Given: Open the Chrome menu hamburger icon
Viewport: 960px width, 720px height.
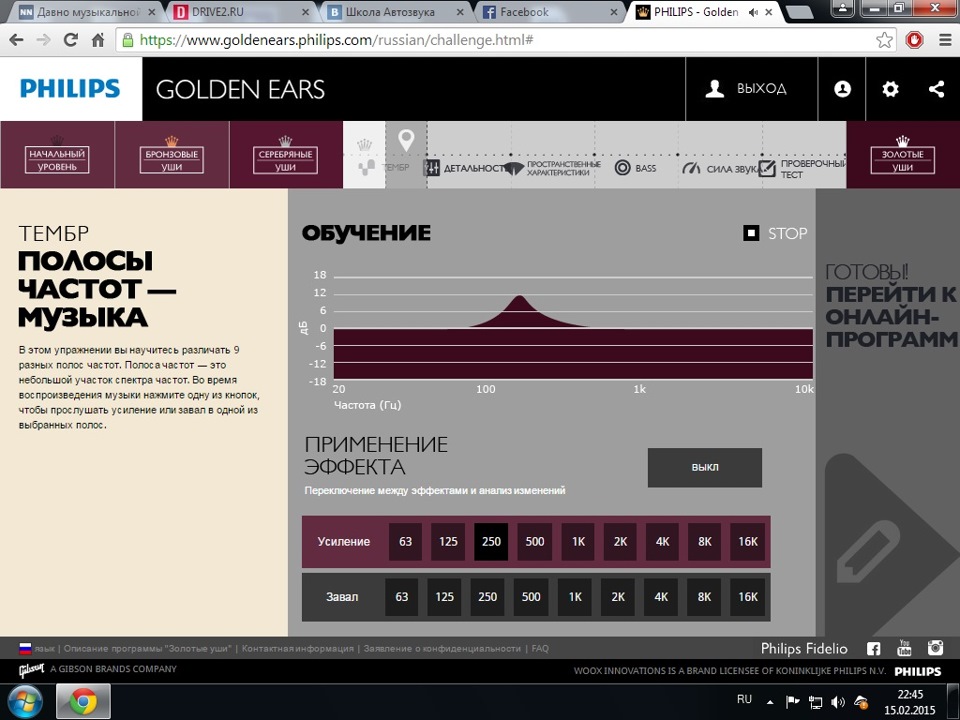Looking at the screenshot, I should click(945, 40).
